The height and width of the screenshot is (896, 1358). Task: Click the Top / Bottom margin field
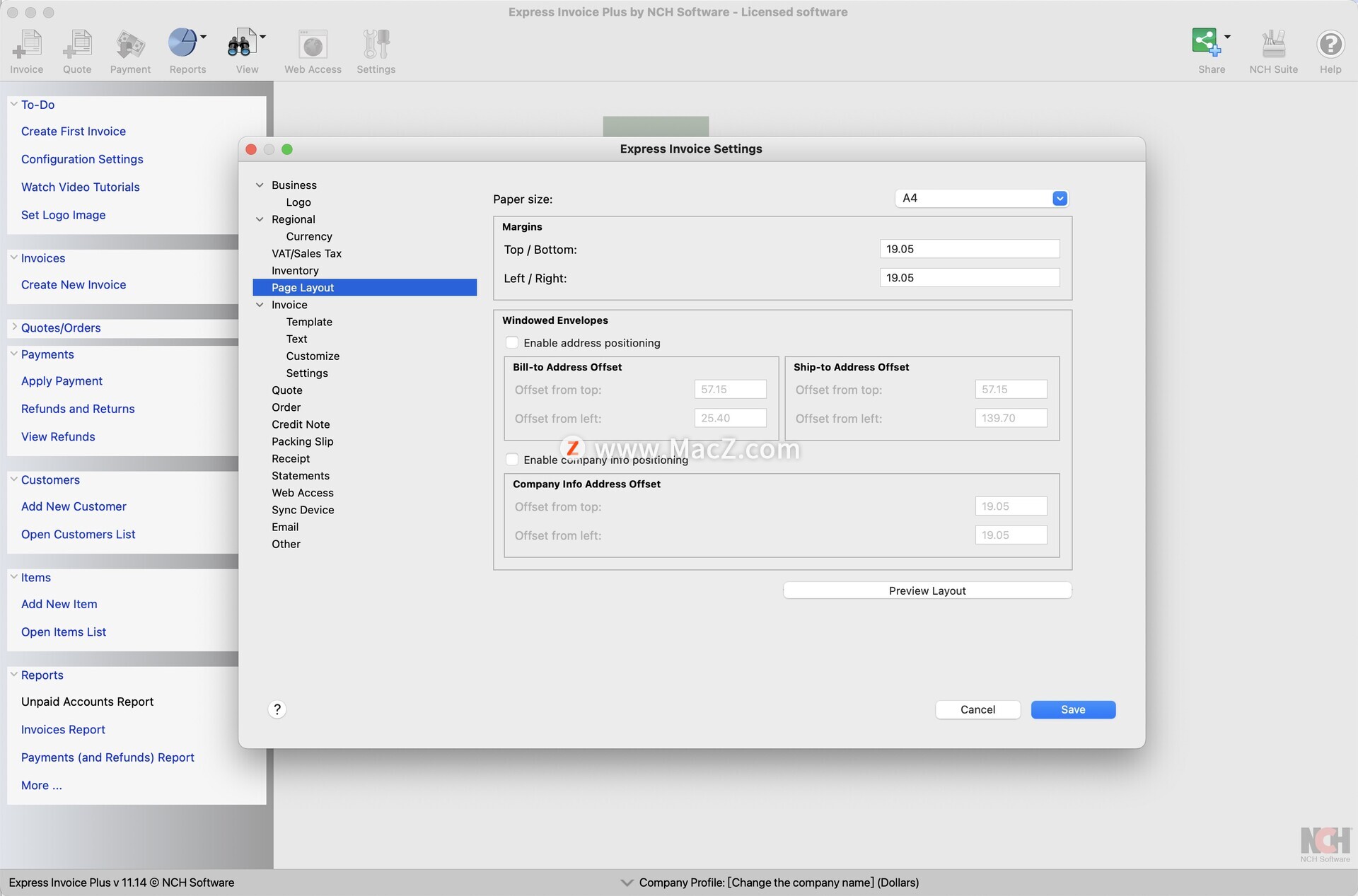pos(969,249)
